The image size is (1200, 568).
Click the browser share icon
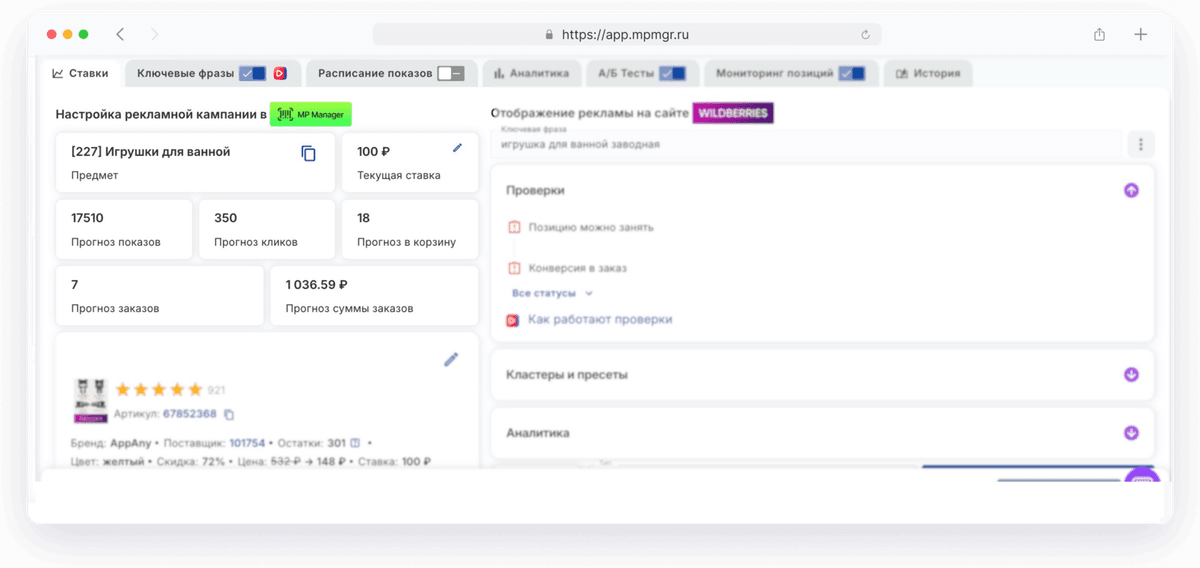[x=1100, y=34]
